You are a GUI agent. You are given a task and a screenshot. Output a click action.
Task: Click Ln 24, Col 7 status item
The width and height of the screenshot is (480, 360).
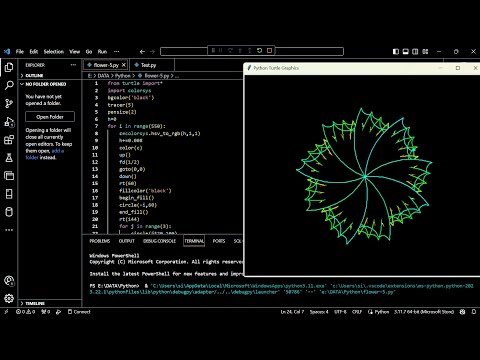coord(292,312)
